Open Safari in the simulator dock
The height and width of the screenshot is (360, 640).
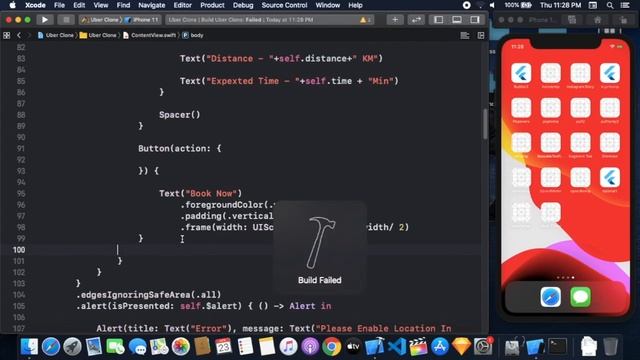pyautogui.click(x=550, y=297)
